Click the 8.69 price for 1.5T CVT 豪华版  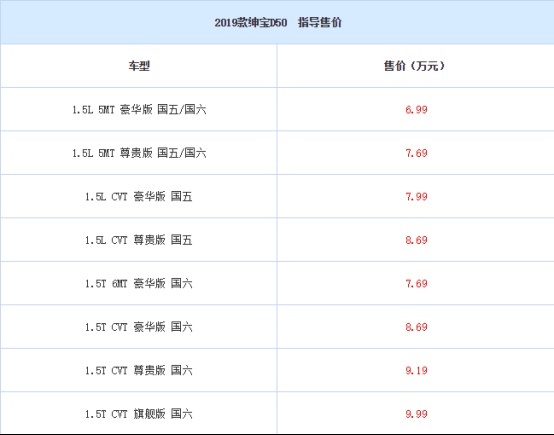click(x=416, y=327)
